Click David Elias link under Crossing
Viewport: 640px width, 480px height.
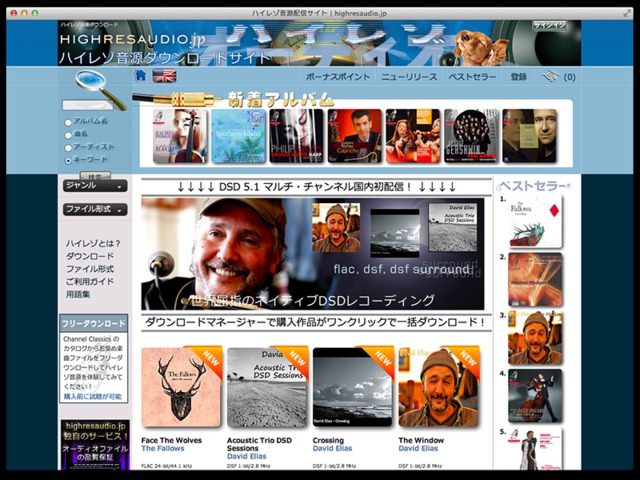(332, 448)
